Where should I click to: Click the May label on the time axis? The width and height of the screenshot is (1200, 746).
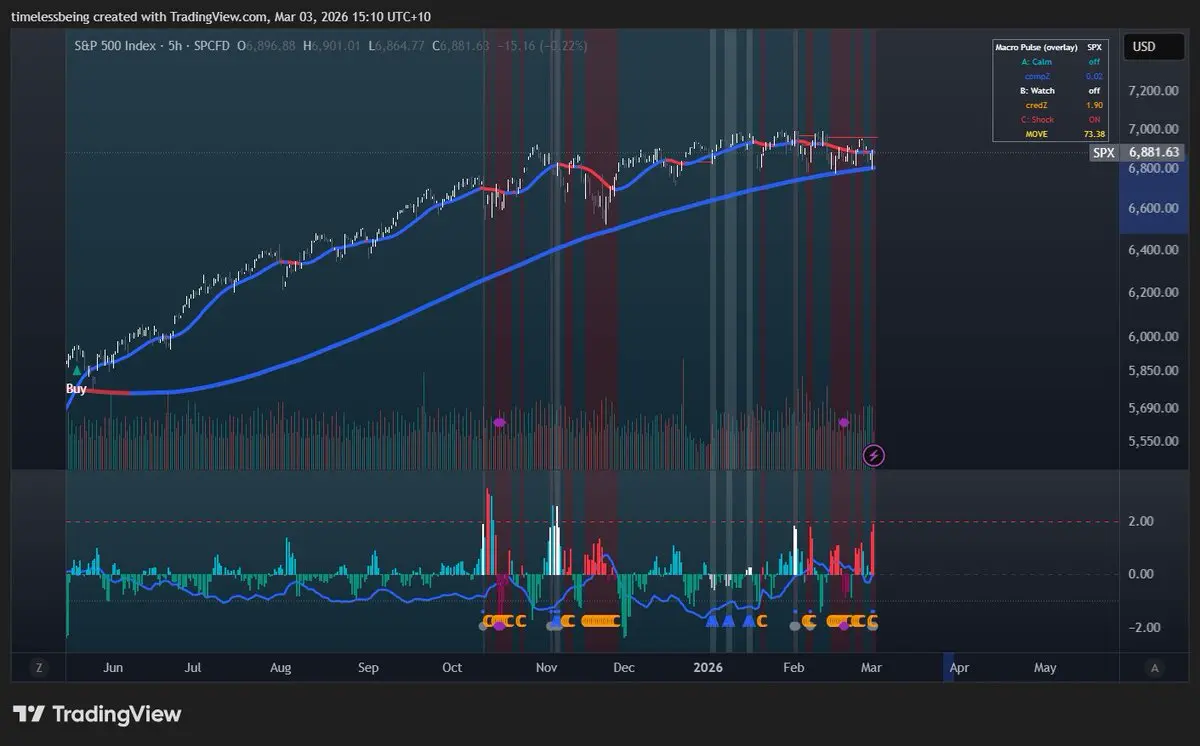coord(1045,667)
